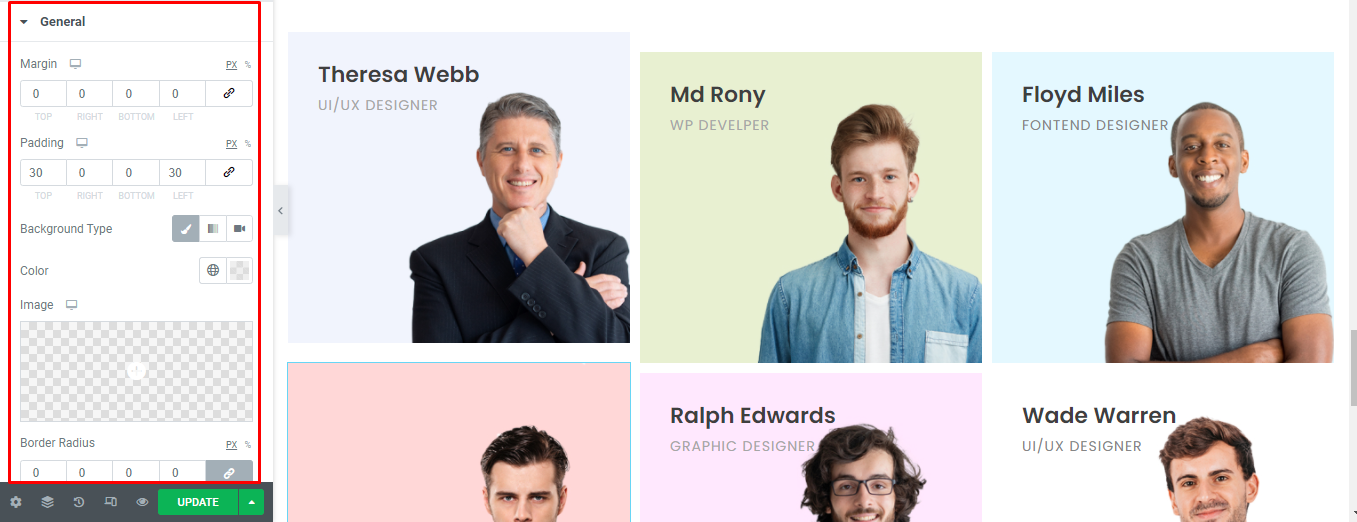
Task: Select PX unit for Margin
Action: [231, 64]
